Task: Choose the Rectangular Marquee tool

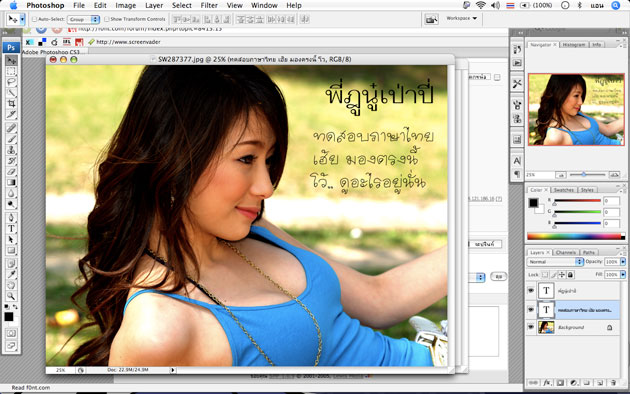Action: tap(11, 71)
